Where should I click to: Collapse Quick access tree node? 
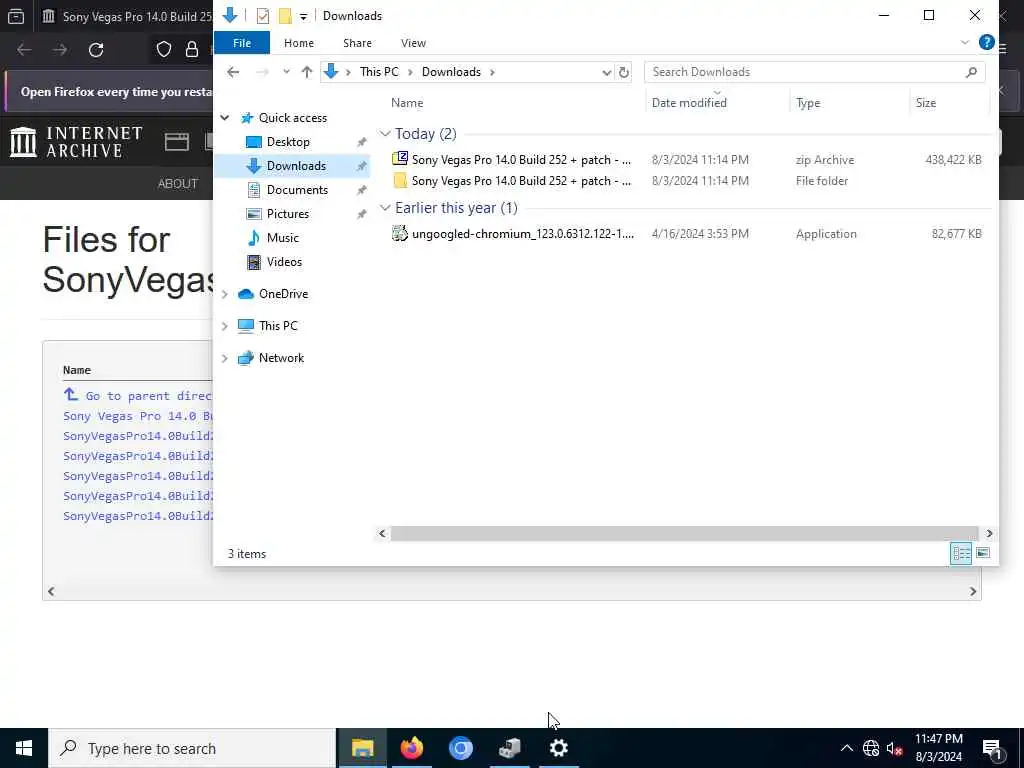pyautogui.click(x=225, y=118)
